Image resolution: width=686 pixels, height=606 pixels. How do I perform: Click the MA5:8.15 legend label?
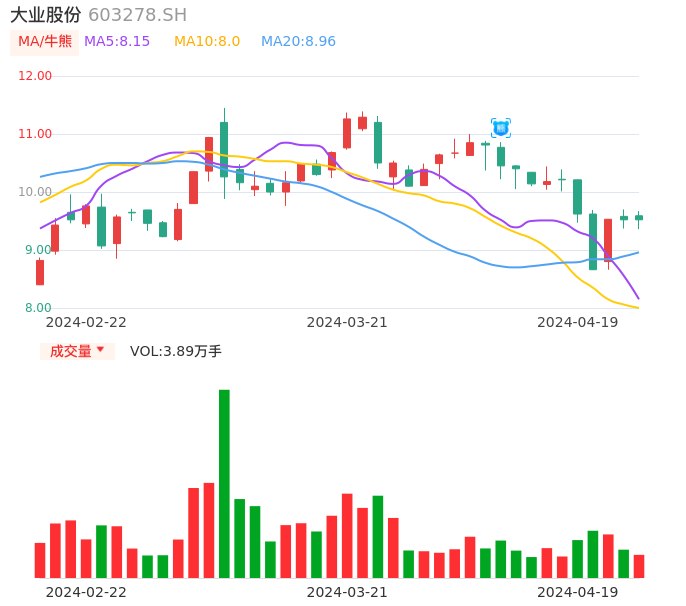coord(117,42)
